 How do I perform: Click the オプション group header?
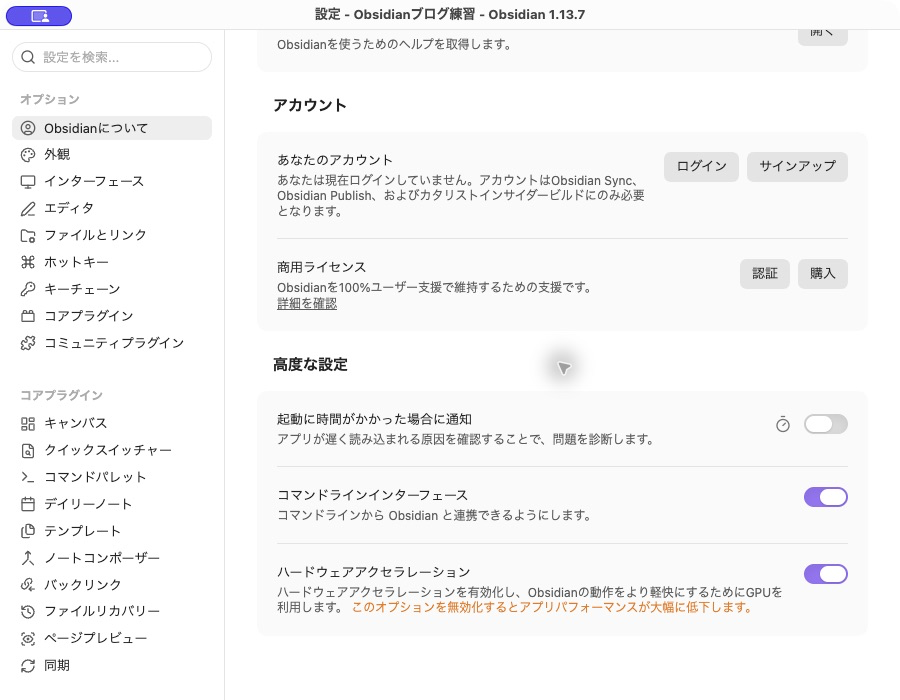pos(50,99)
